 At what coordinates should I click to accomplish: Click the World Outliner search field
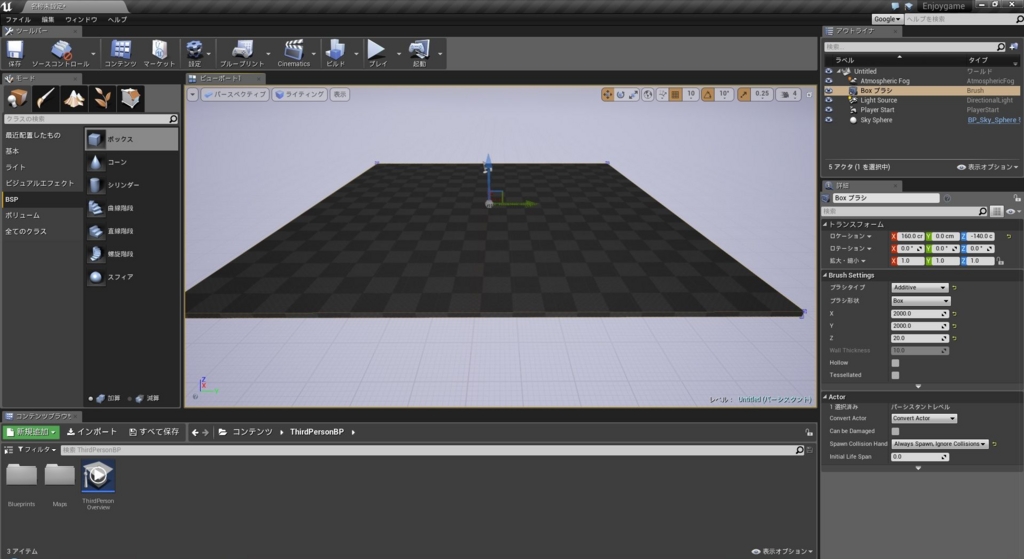coord(914,47)
